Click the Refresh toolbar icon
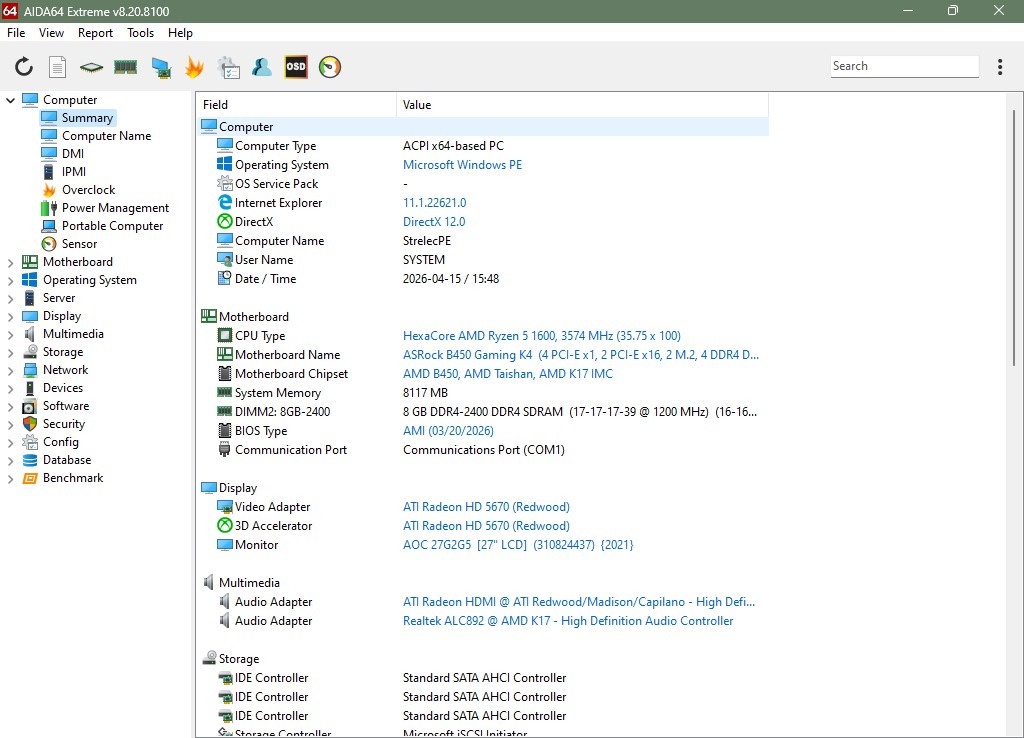The height and width of the screenshot is (738, 1024). click(x=24, y=67)
